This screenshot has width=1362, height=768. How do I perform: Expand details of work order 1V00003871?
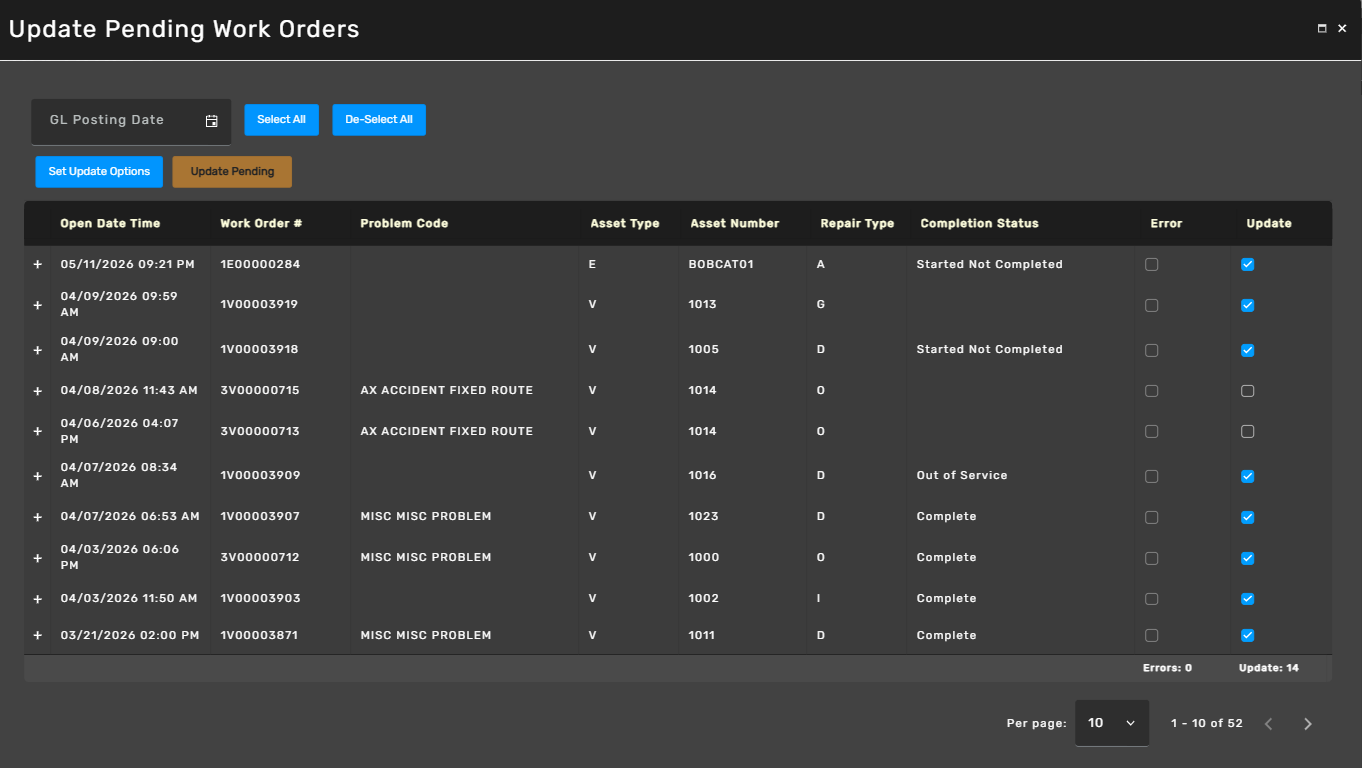[38, 636]
